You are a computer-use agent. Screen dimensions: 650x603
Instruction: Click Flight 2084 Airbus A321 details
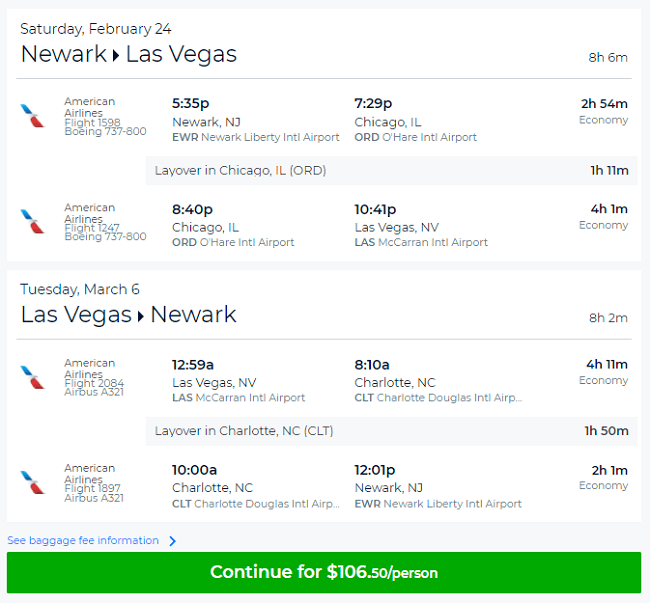pos(94,387)
